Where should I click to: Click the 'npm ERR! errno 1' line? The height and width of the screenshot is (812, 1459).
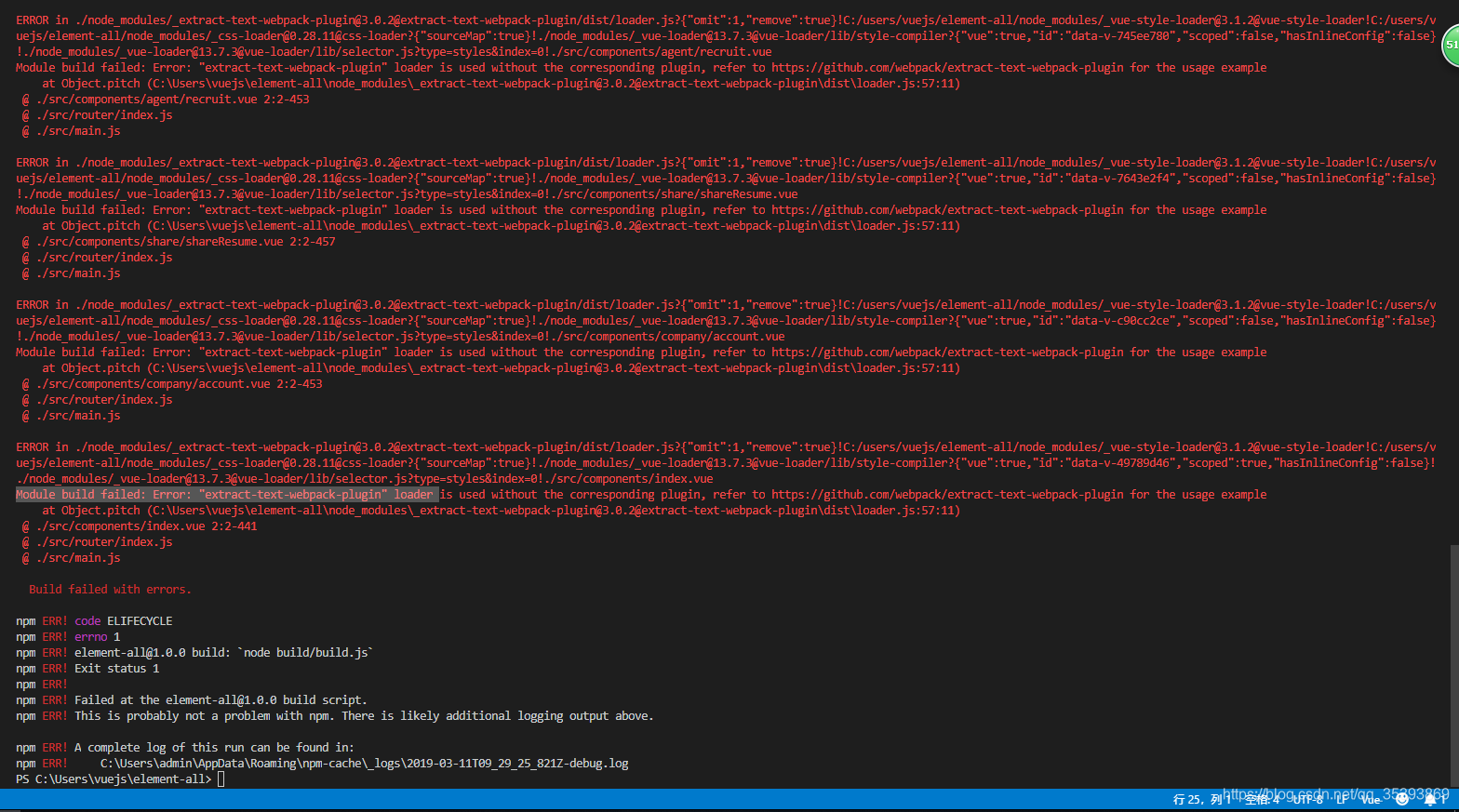[x=68, y=637]
